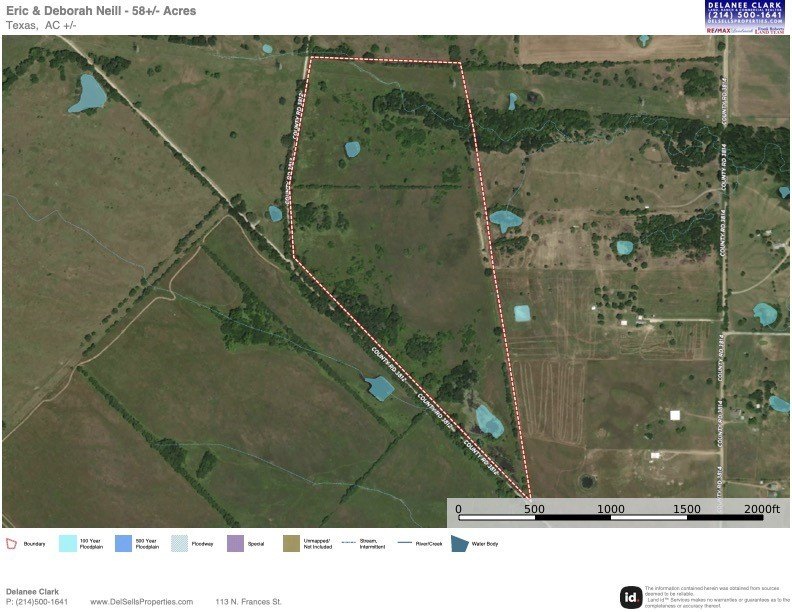This screenshot has width=792, height=612.
Task: Click the Floodway legend label
Action: click(202, 544)
